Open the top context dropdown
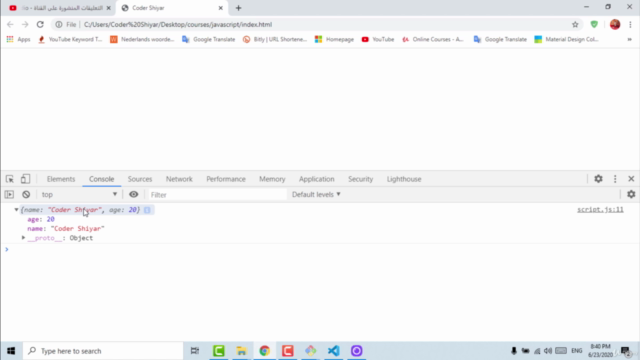Image resolution: width=640 pixels, height=360 pixels. tap(79, 195)
